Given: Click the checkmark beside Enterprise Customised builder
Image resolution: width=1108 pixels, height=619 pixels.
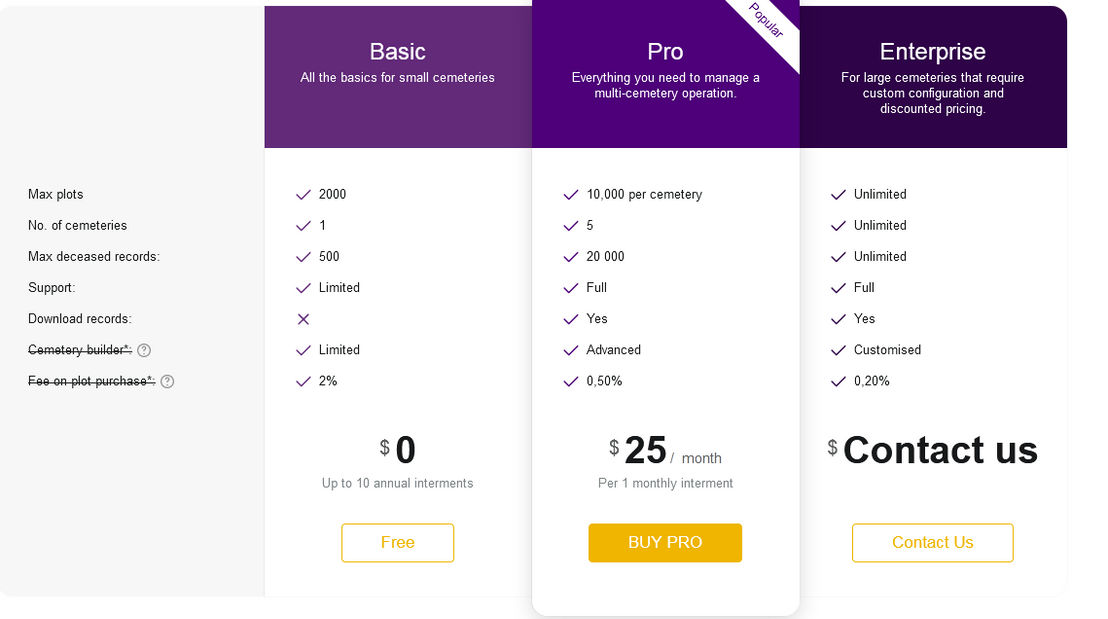Looking at the screenshot, I should (x=838, y=350).
